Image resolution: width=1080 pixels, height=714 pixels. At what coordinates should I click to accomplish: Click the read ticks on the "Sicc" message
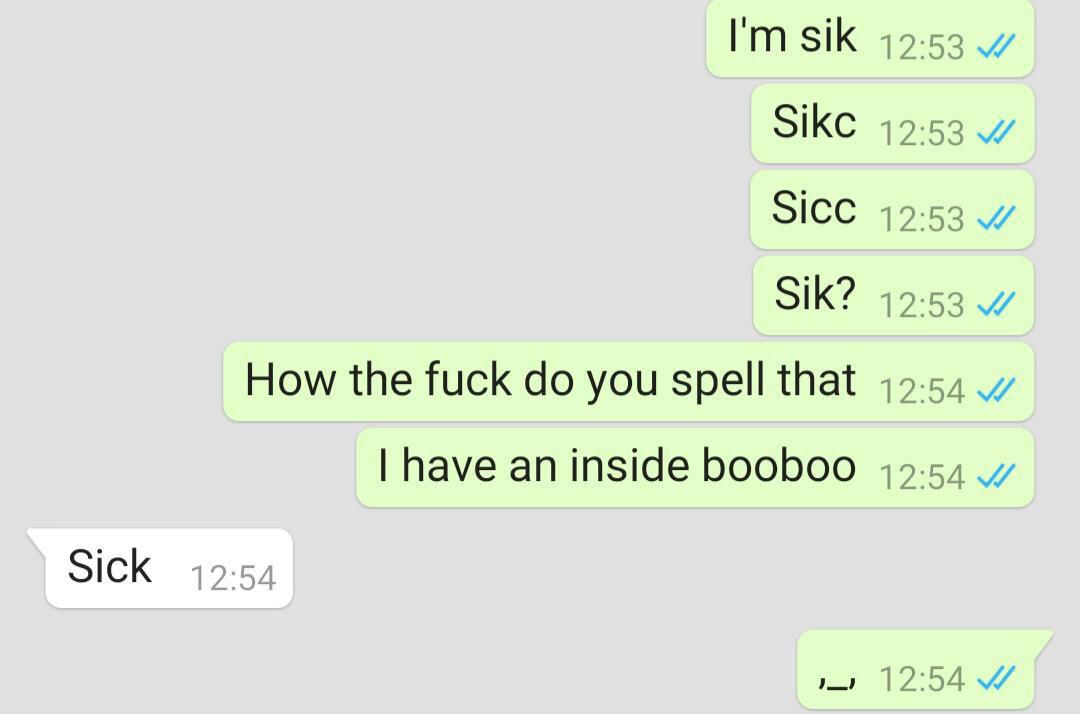pos(996,218)
